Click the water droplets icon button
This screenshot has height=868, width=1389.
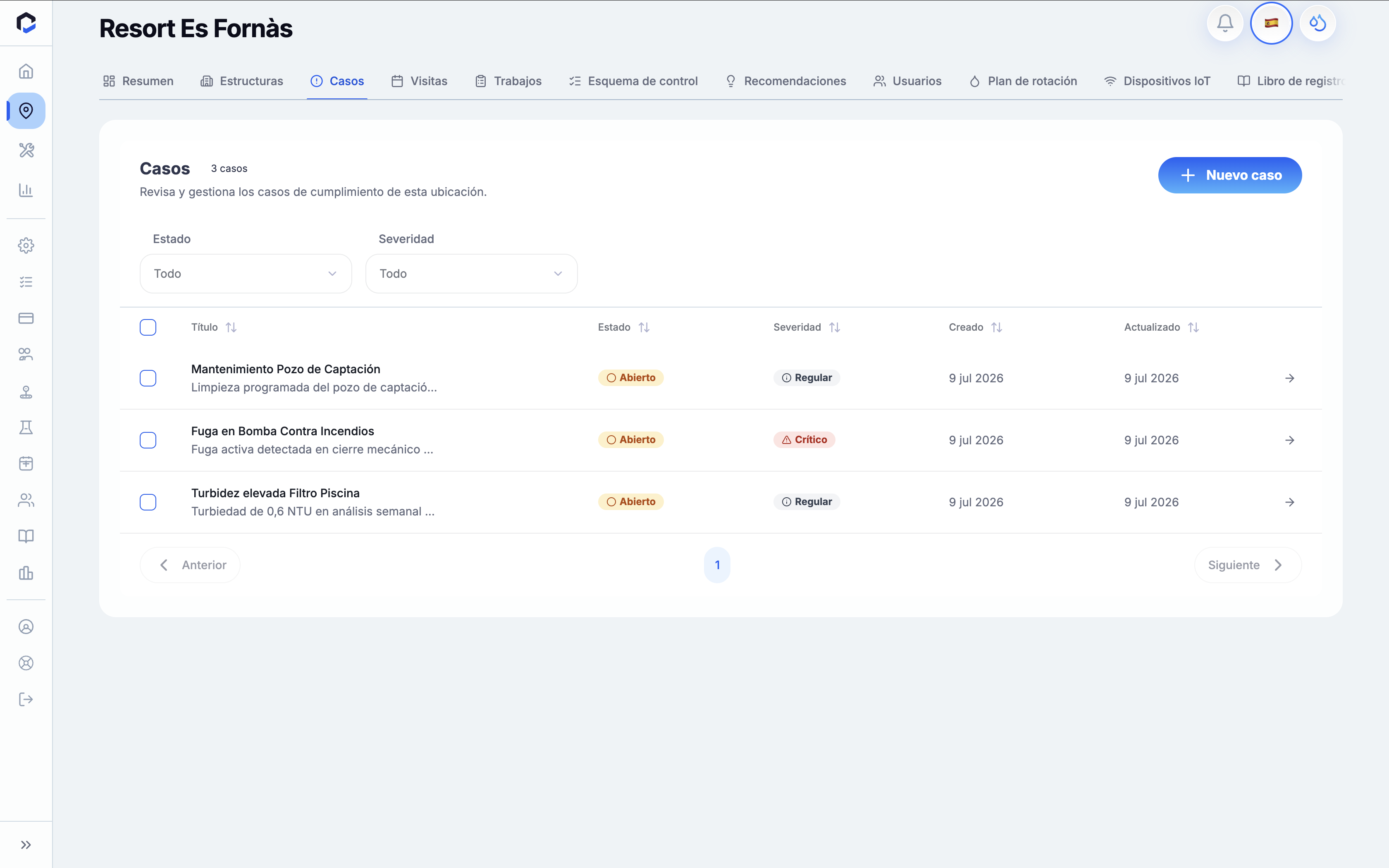pyautogui.click(x=1317, y=24)
